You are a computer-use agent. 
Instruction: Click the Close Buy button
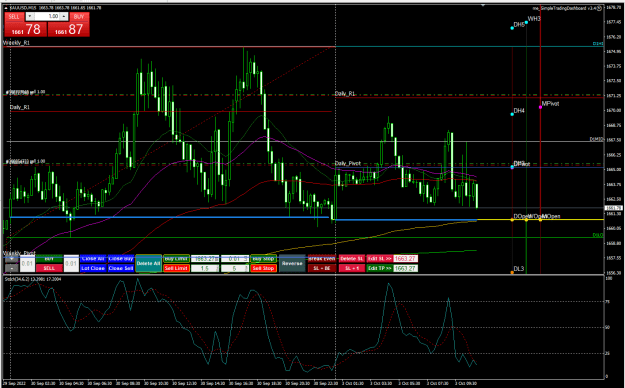pos(121,259)
